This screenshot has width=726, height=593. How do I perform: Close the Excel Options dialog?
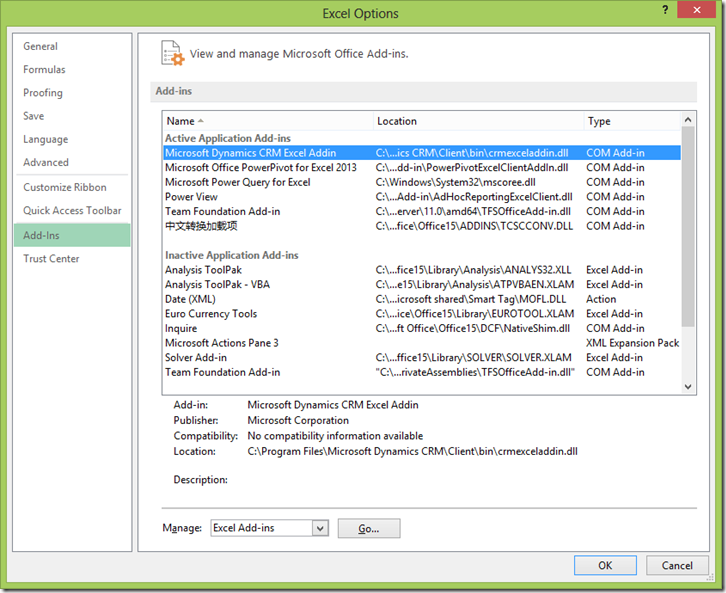[x=696, y=10]
